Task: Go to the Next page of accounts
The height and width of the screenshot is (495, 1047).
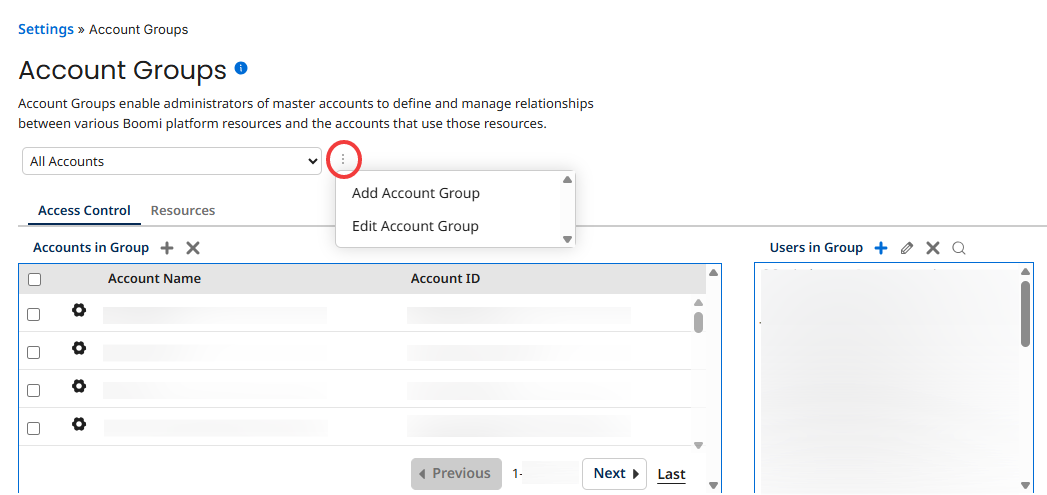Action: click(x=614, y=474)
